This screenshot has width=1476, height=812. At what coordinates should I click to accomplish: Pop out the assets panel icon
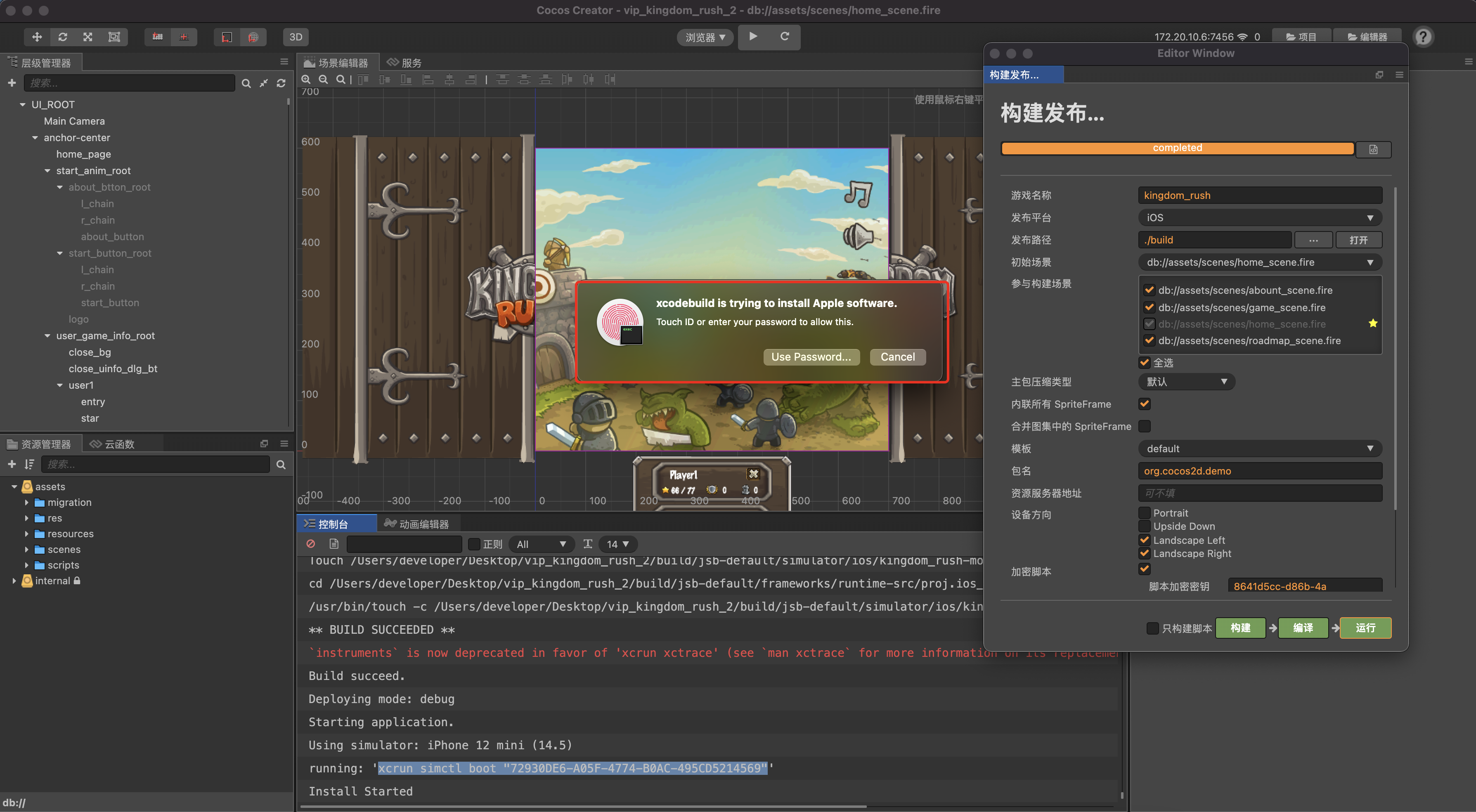pyautogui.click(x=264, y=444)
